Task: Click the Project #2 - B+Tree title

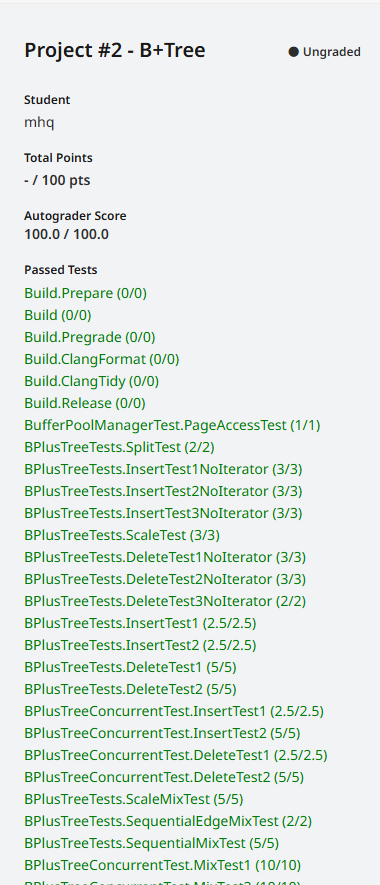Action: point(115,51)
